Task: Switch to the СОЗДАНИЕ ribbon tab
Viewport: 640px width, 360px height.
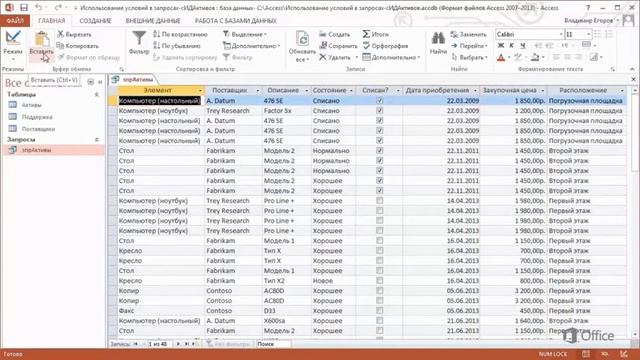Action: coord(95,20)
